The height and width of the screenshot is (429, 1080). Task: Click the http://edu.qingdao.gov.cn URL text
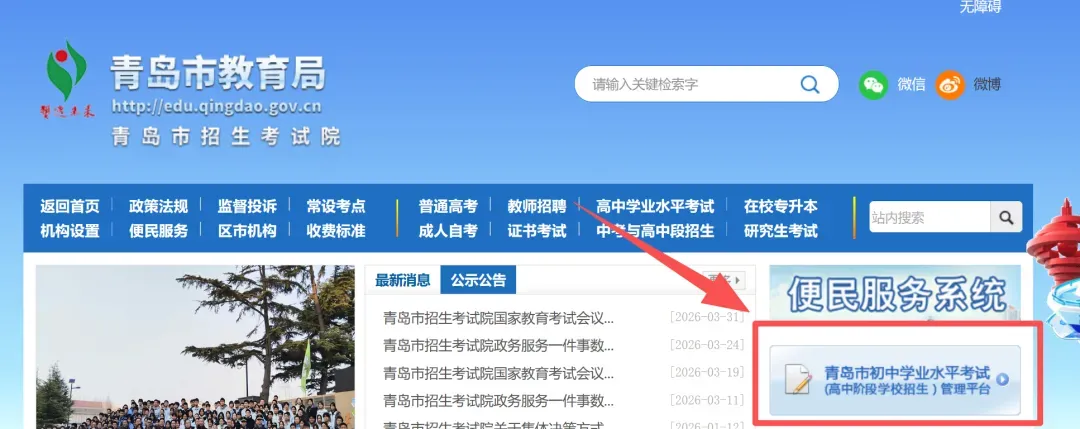[x=216, y=107]
